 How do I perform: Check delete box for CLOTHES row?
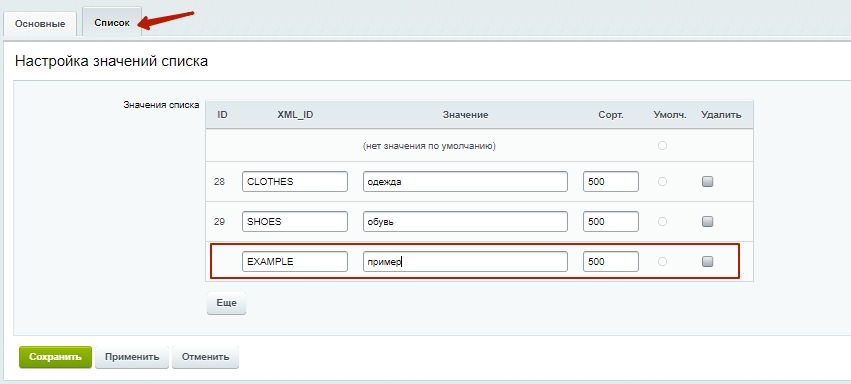[707, 182]
